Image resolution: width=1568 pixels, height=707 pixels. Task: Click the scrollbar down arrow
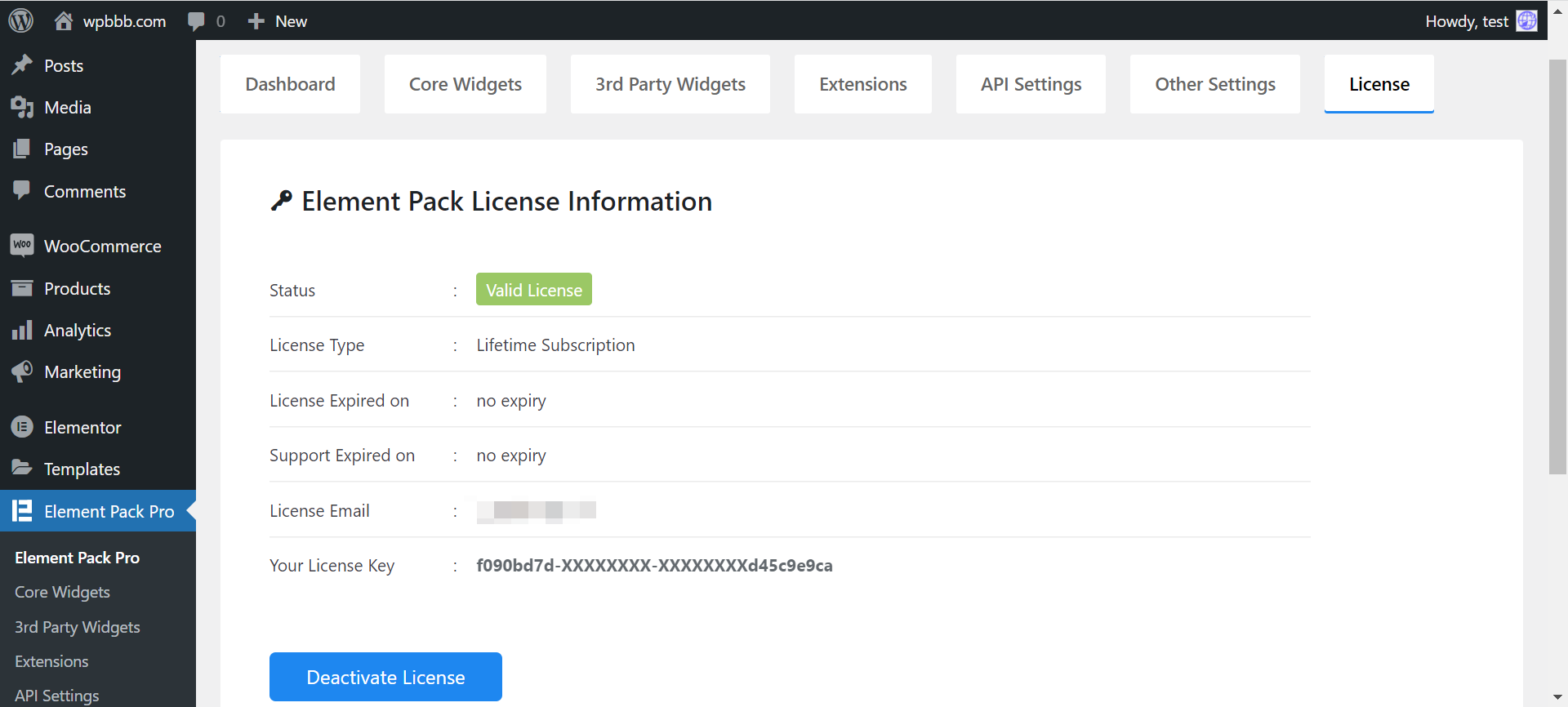point(1557,698)
